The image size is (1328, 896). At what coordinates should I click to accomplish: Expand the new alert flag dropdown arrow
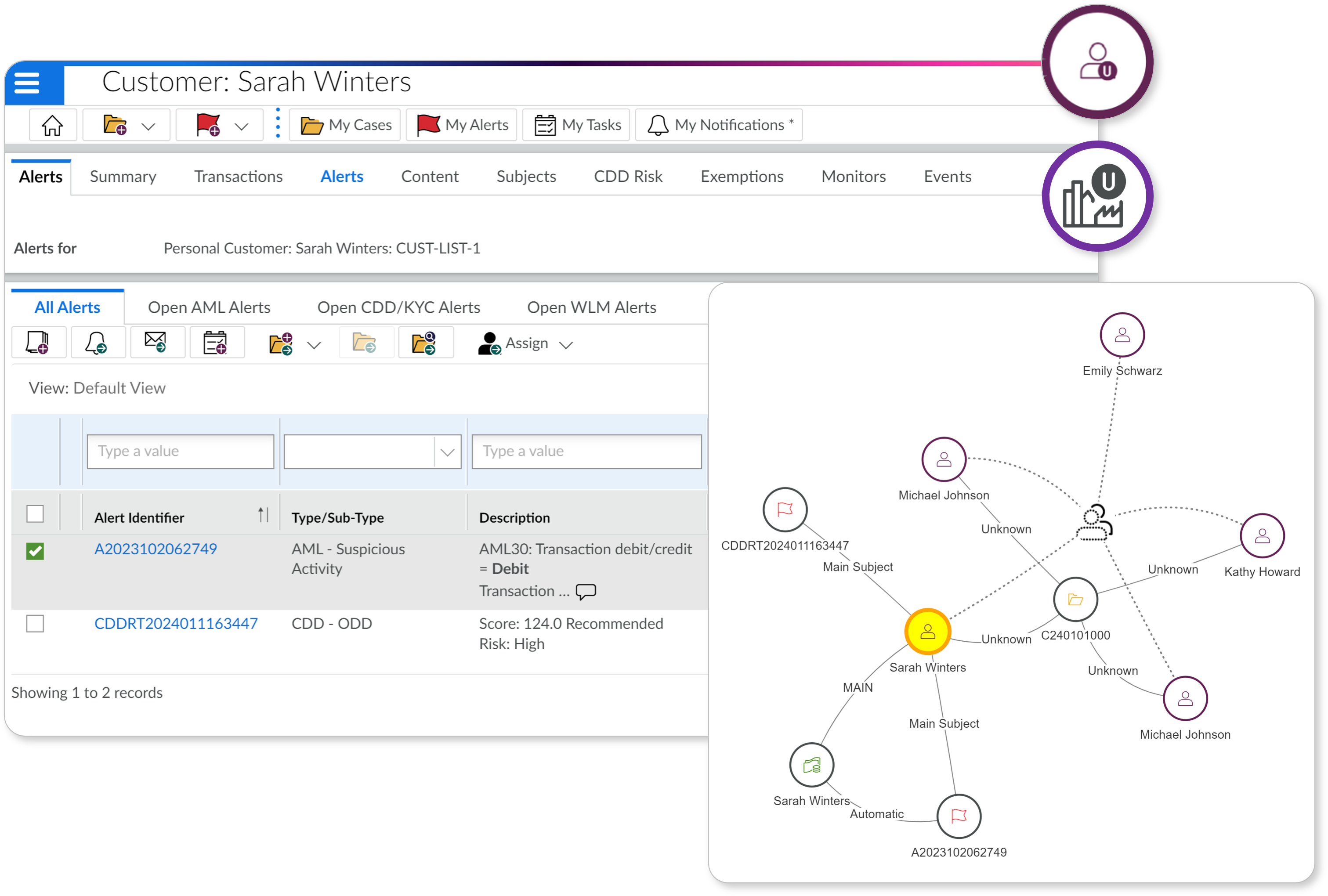coord(242,126)
